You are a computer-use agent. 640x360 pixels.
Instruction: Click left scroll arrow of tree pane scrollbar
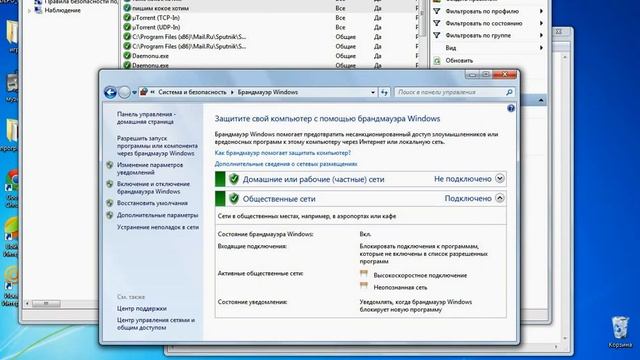[27, 303]
